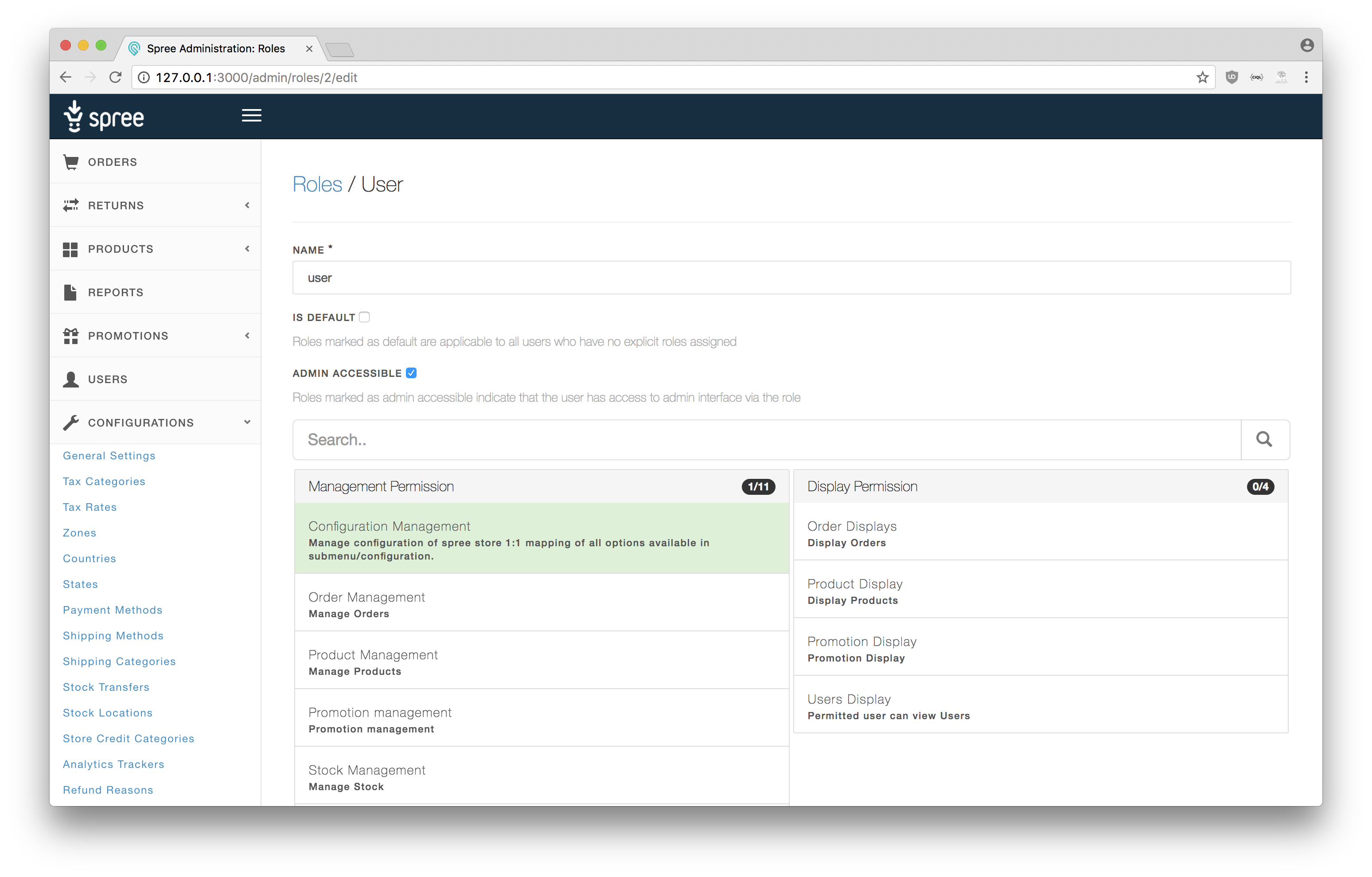The width and height of the screenshot is (1372, 877).
Task: Collapse the Configurations submenu chevron
Action: [x=247, y=422]
